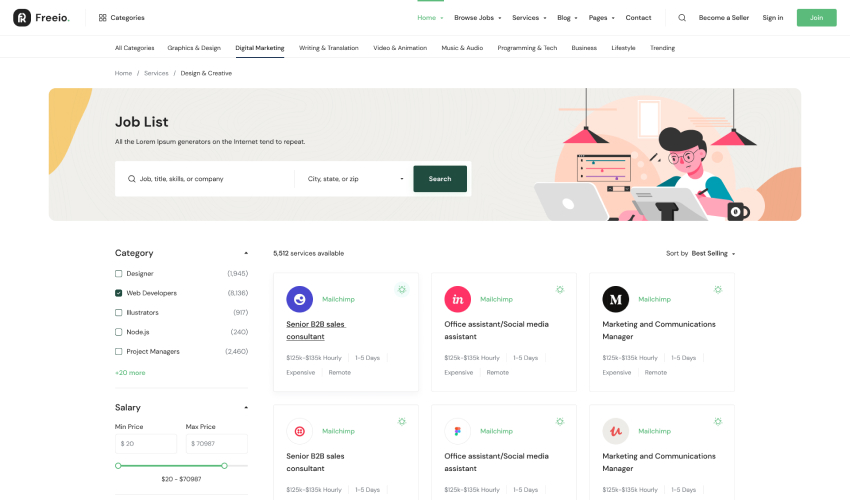
Task: Click the search magnifier icon in header
Action: point(682,18)
